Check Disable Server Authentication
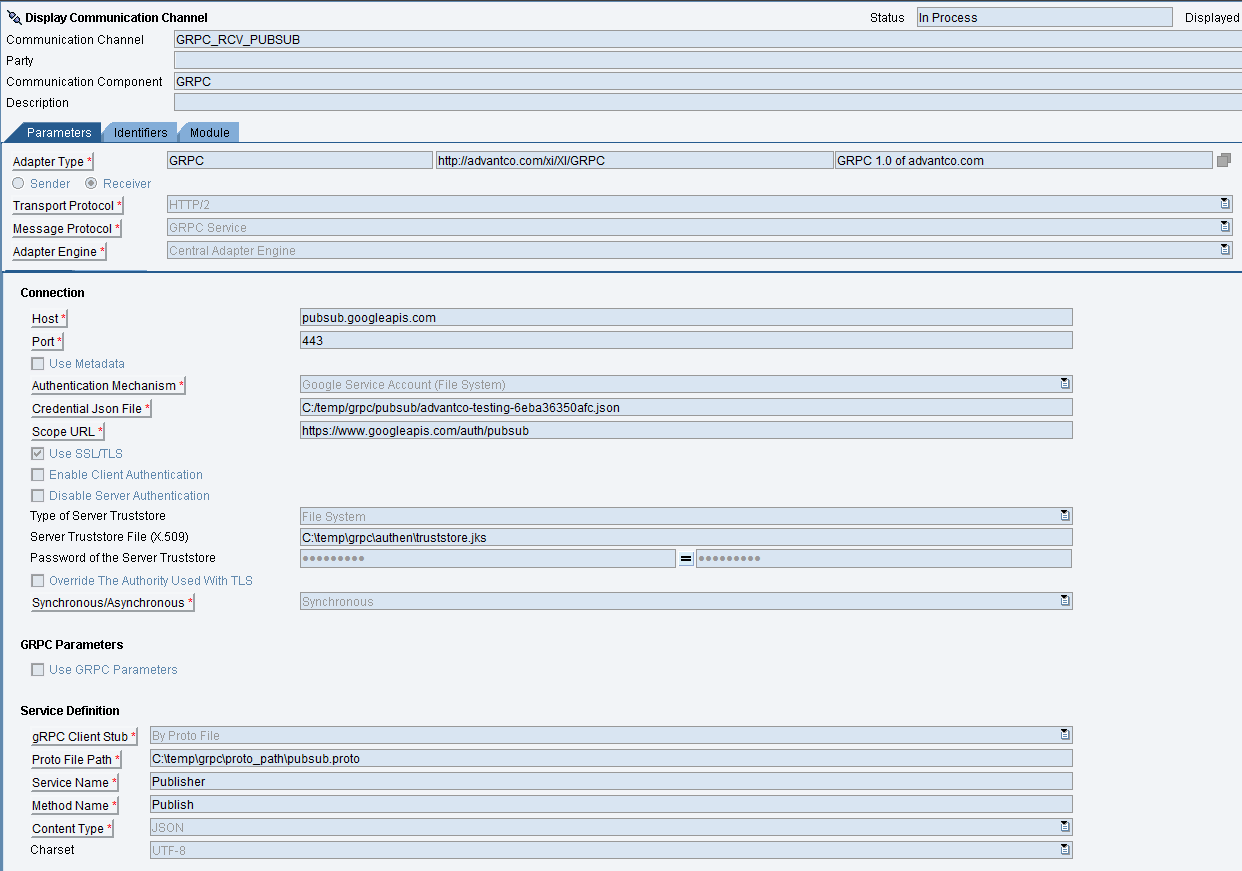1242x871 pixels. point(37,495)
